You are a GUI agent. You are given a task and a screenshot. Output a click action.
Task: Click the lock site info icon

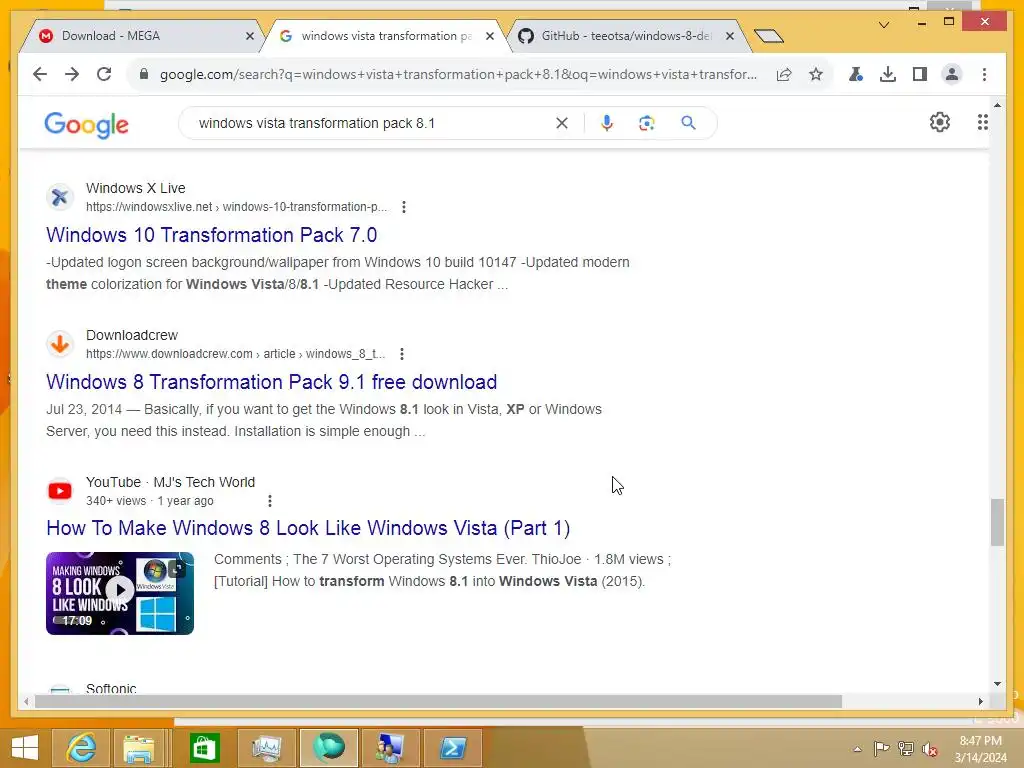tap(144, 74)
